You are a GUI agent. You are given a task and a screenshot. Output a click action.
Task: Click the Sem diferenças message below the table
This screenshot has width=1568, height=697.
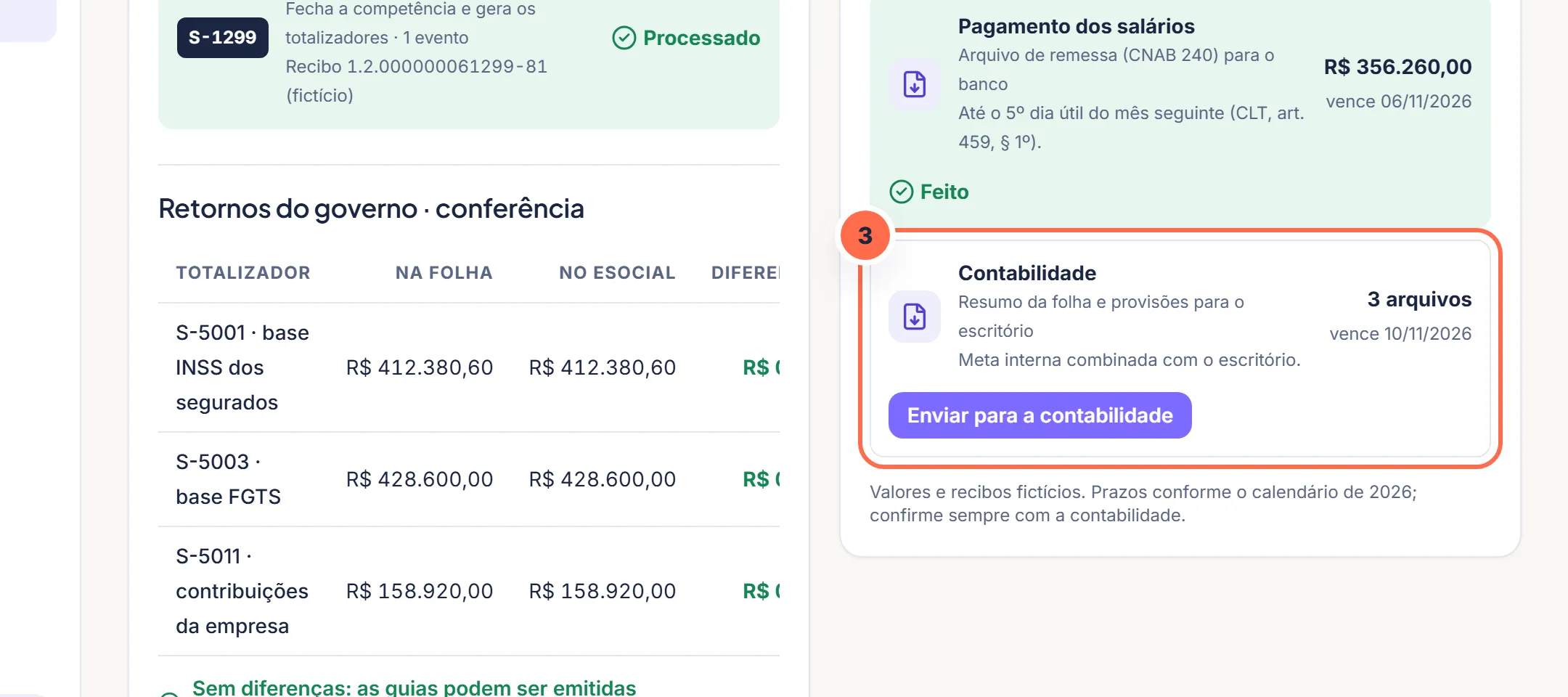[414, 687]
